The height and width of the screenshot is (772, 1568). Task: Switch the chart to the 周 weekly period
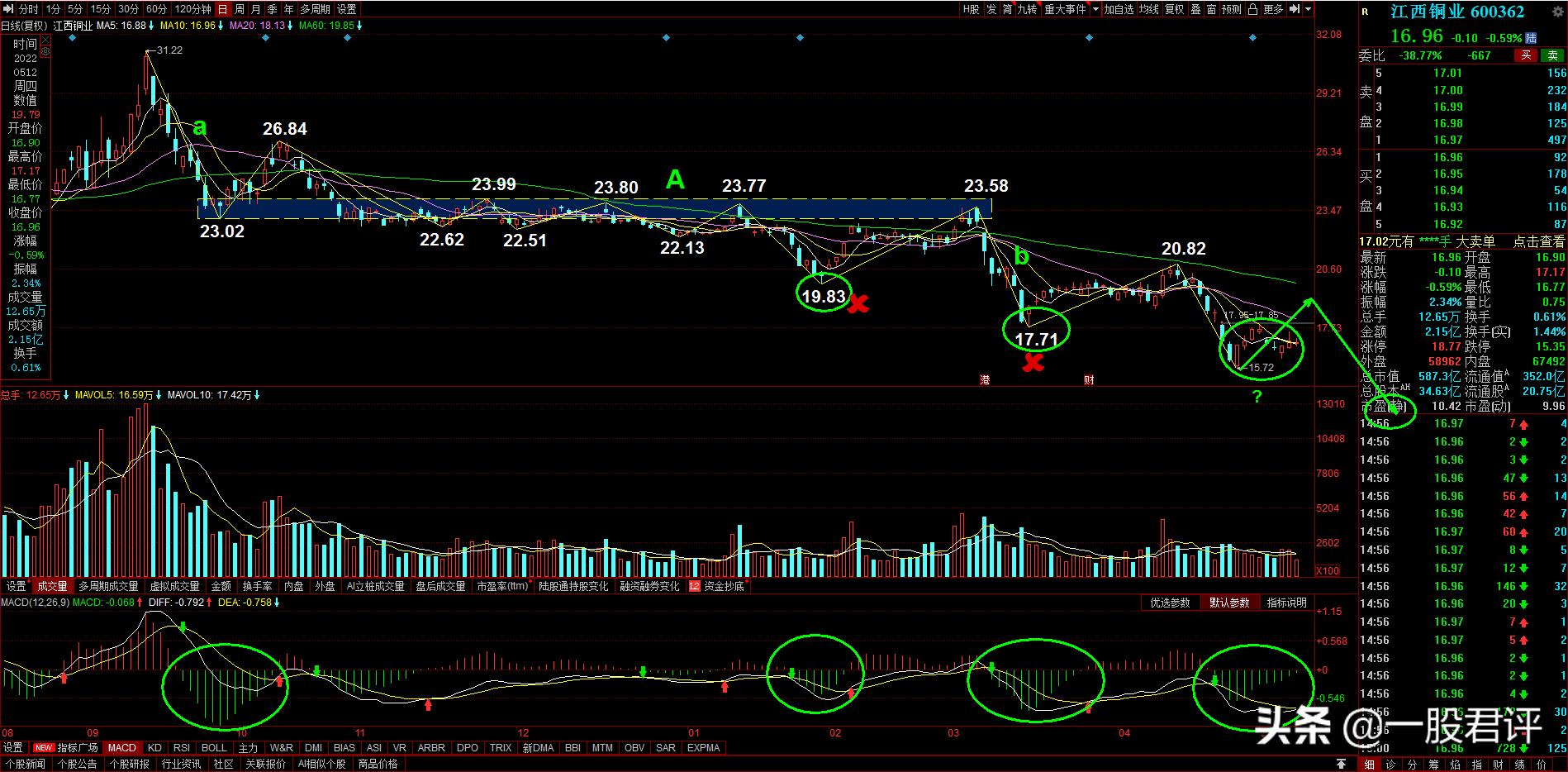[240, 9]
